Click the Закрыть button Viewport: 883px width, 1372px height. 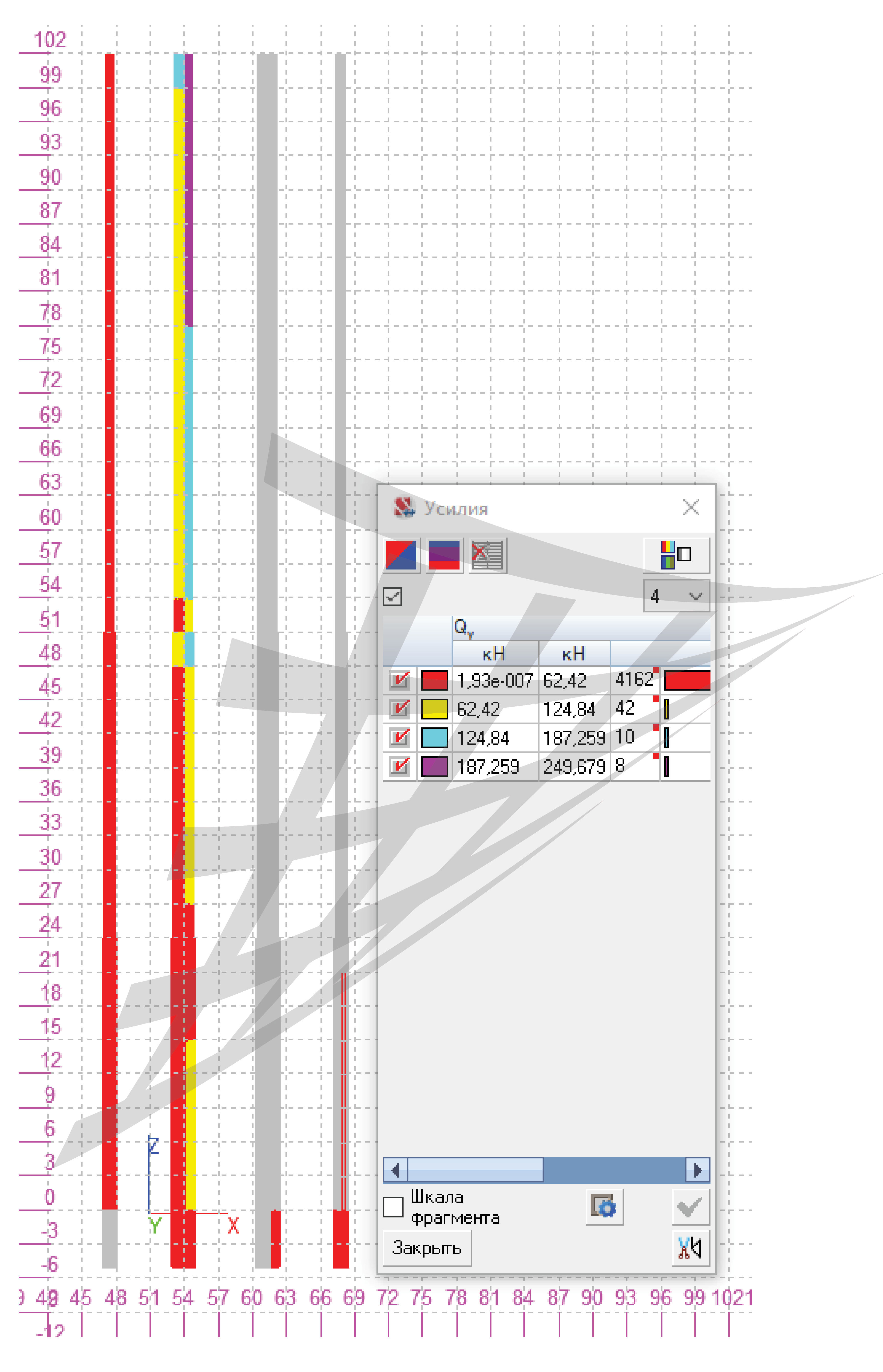click(x=427, y=1248)
